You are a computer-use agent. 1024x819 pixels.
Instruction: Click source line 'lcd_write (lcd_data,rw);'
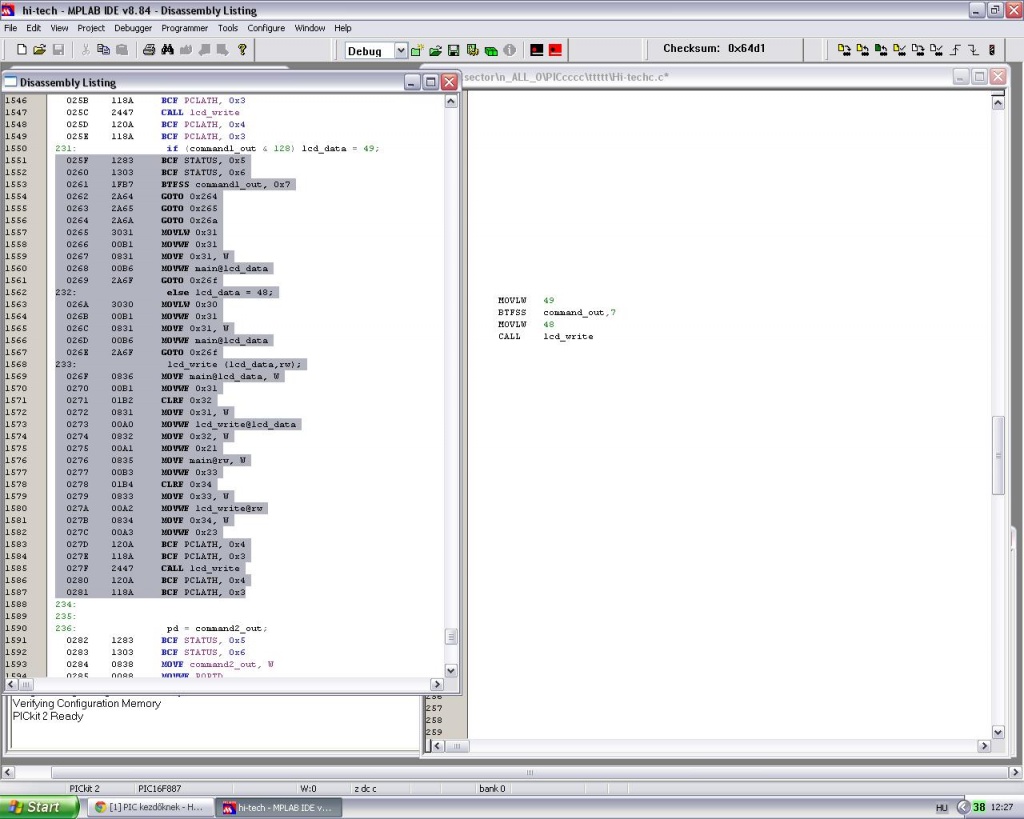(234, 364)
